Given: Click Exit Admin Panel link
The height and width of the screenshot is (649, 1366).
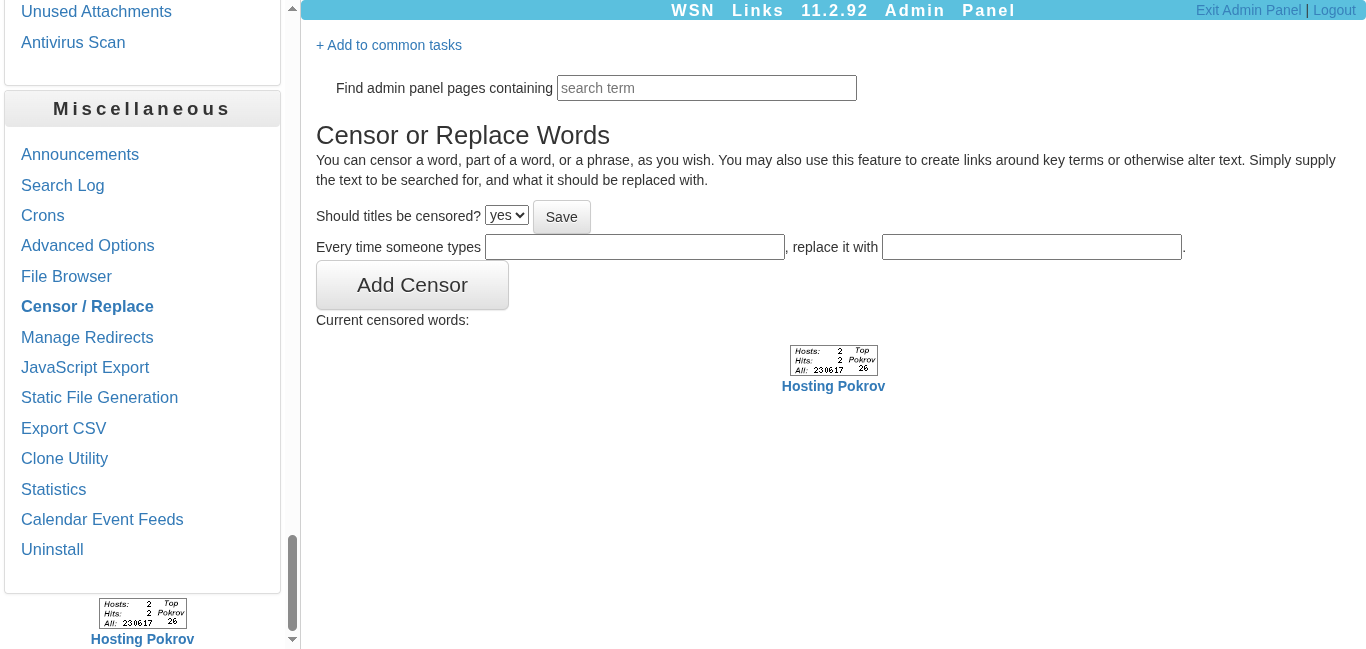Looking at the screenshot, I should (1248, 10).
